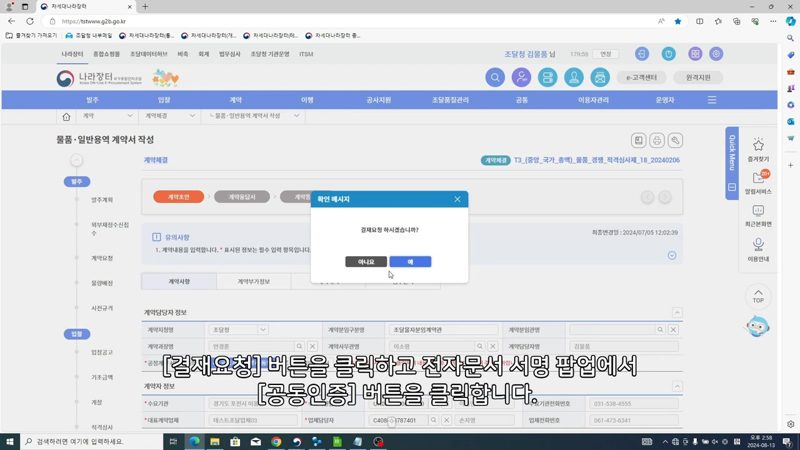Image resolution: width=800 pixels, height=450 pixels.
Task: Open the purple gear settings icon in top bar
Action: 716,54
